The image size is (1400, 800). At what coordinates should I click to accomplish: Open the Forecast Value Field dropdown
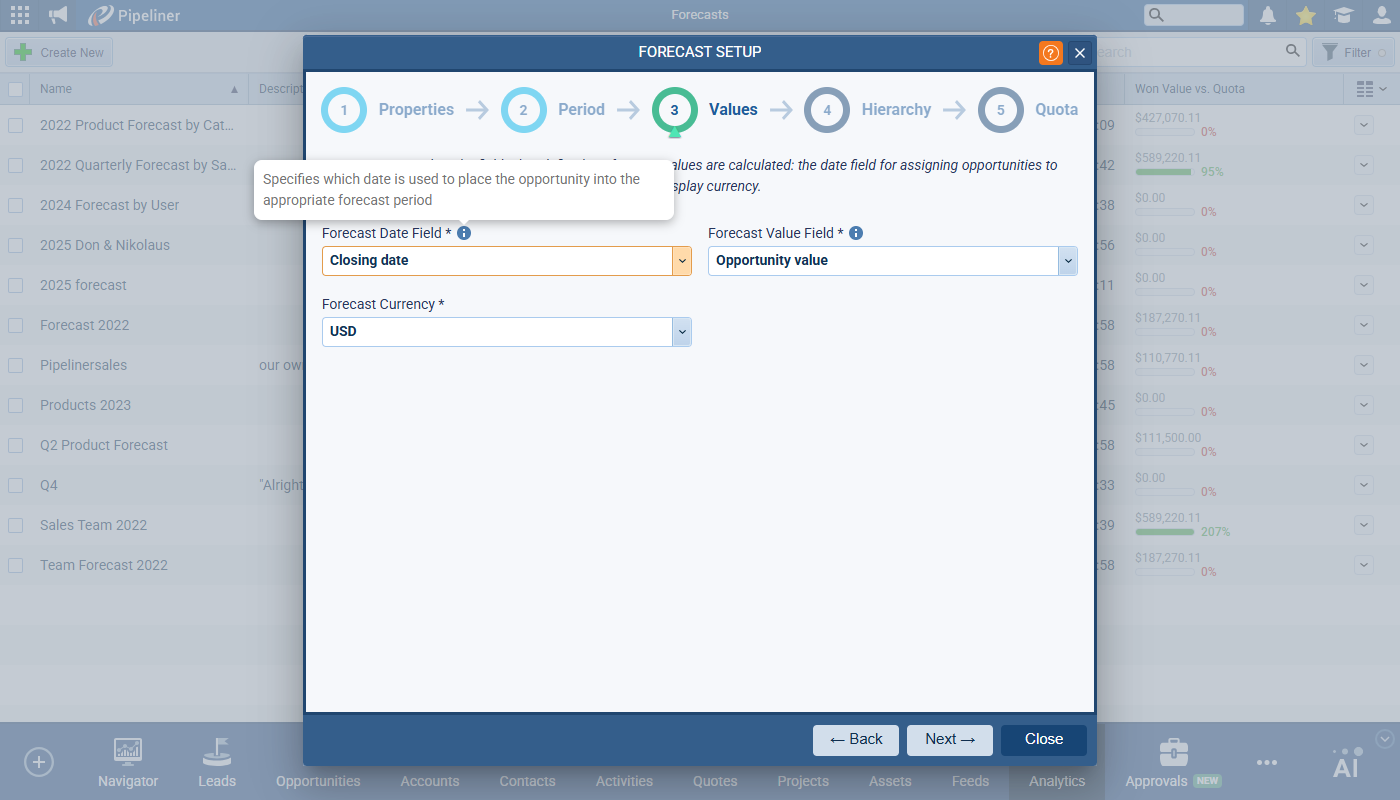1067,261
